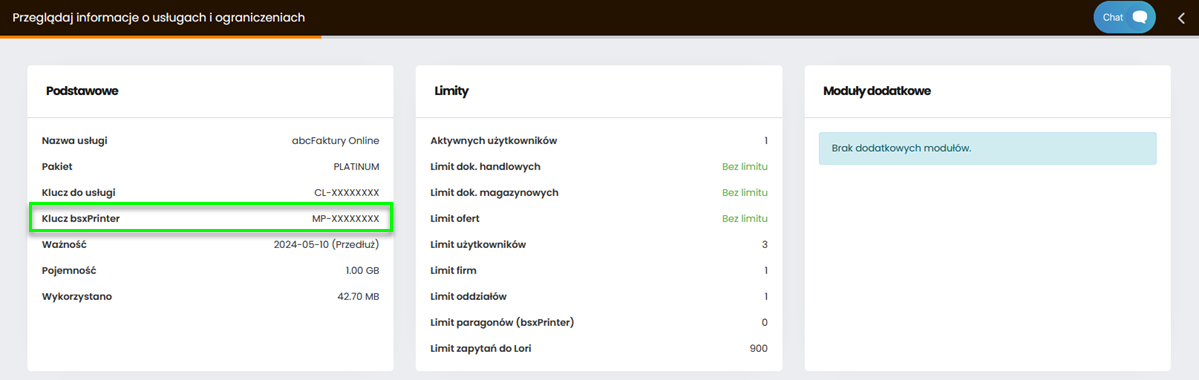Viewport: 1199px width, 380px height.
Task: Select the 'Brak dodatkowych modułów.' notice
Action: (987, 148)
